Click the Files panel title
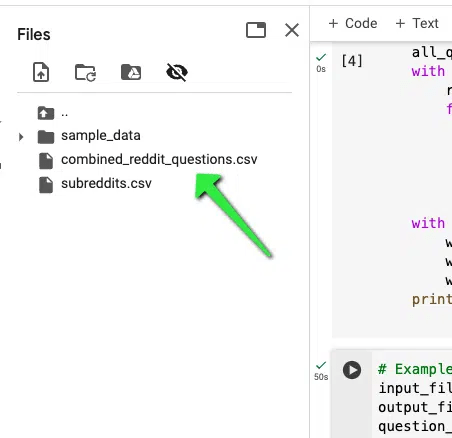Image resolution: width=452 pixels, height=438 pixels. 34,34
